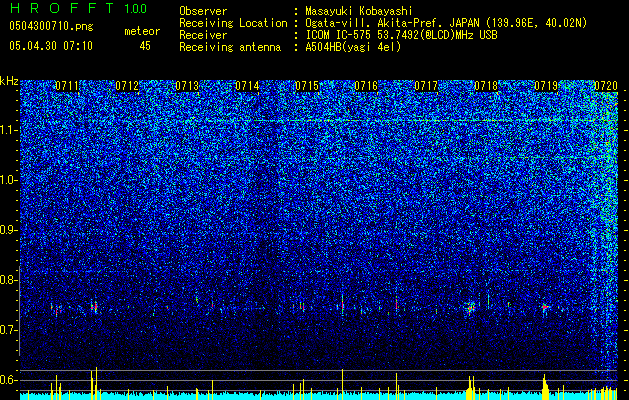Click the 0715 time marker

pyautogui.click(x=306, y=86)
